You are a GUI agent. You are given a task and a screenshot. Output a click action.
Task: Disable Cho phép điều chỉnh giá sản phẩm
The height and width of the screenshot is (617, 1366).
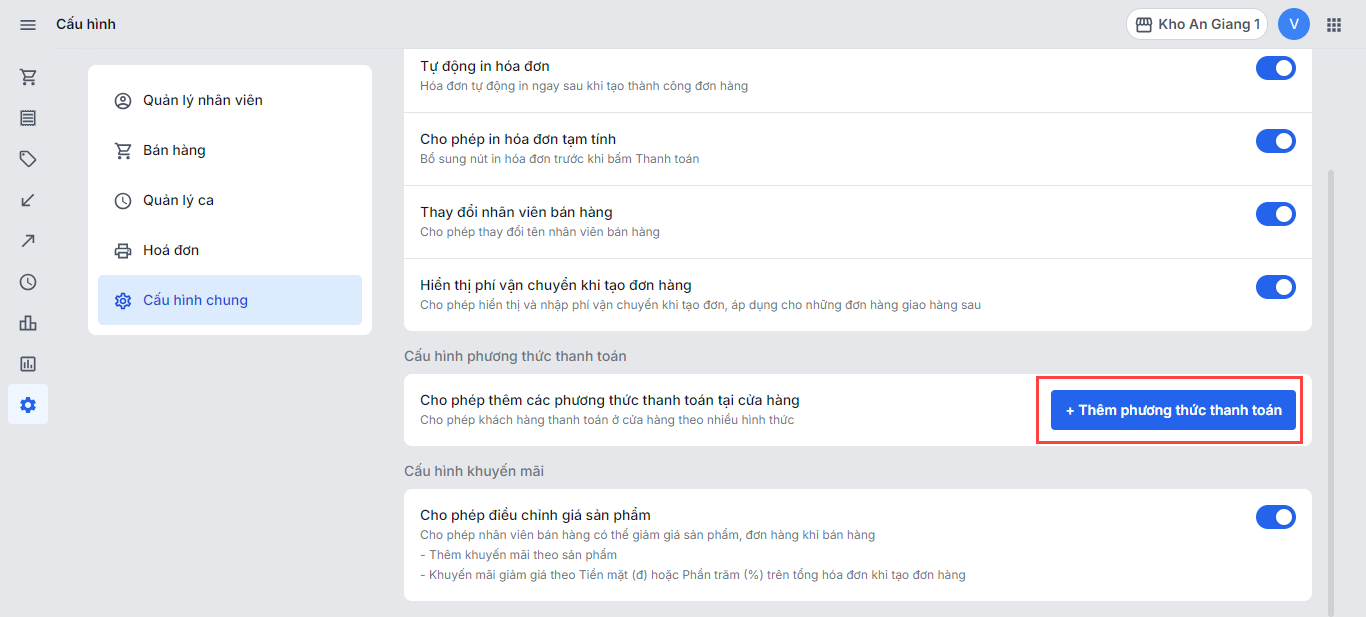pos(1276,517)
